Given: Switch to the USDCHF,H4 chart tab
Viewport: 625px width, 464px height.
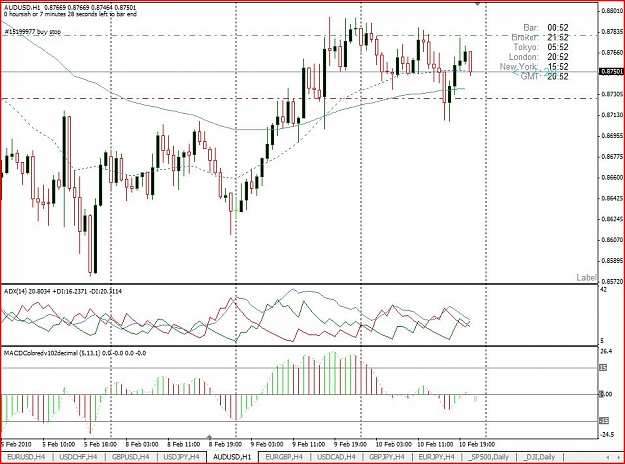Looking at the screenshot, I should point(78,457).
